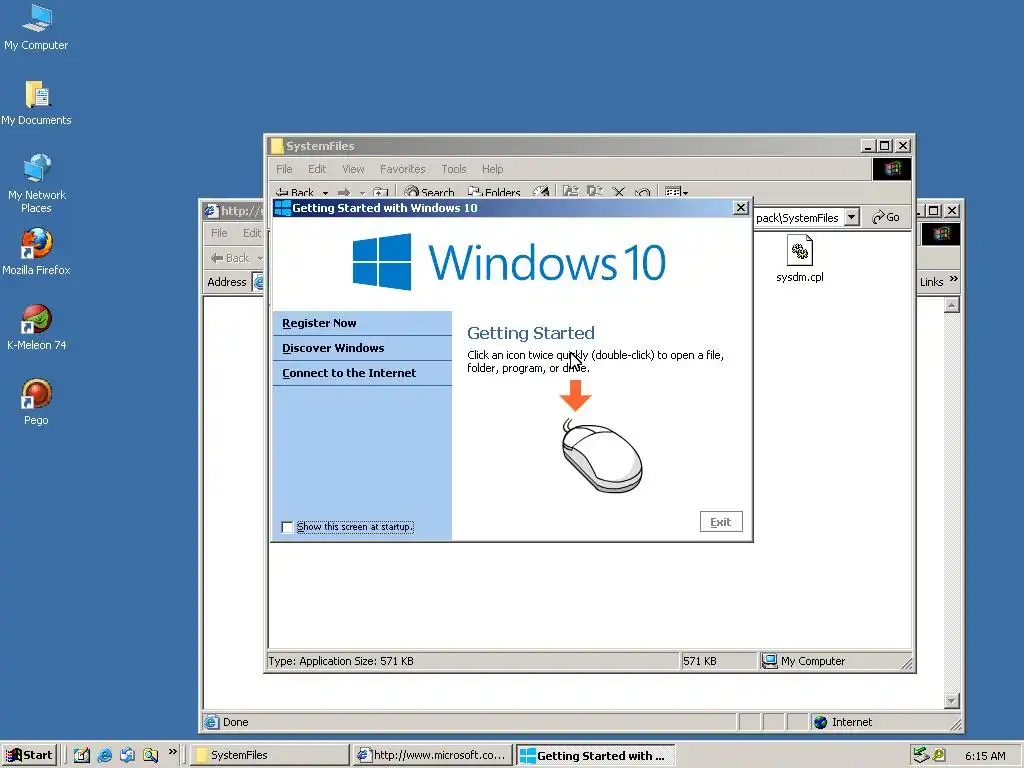The image size is (1024, 768).
Task: Click Go button in SystemFiles address bar
Action: click(x=886, y=217)
